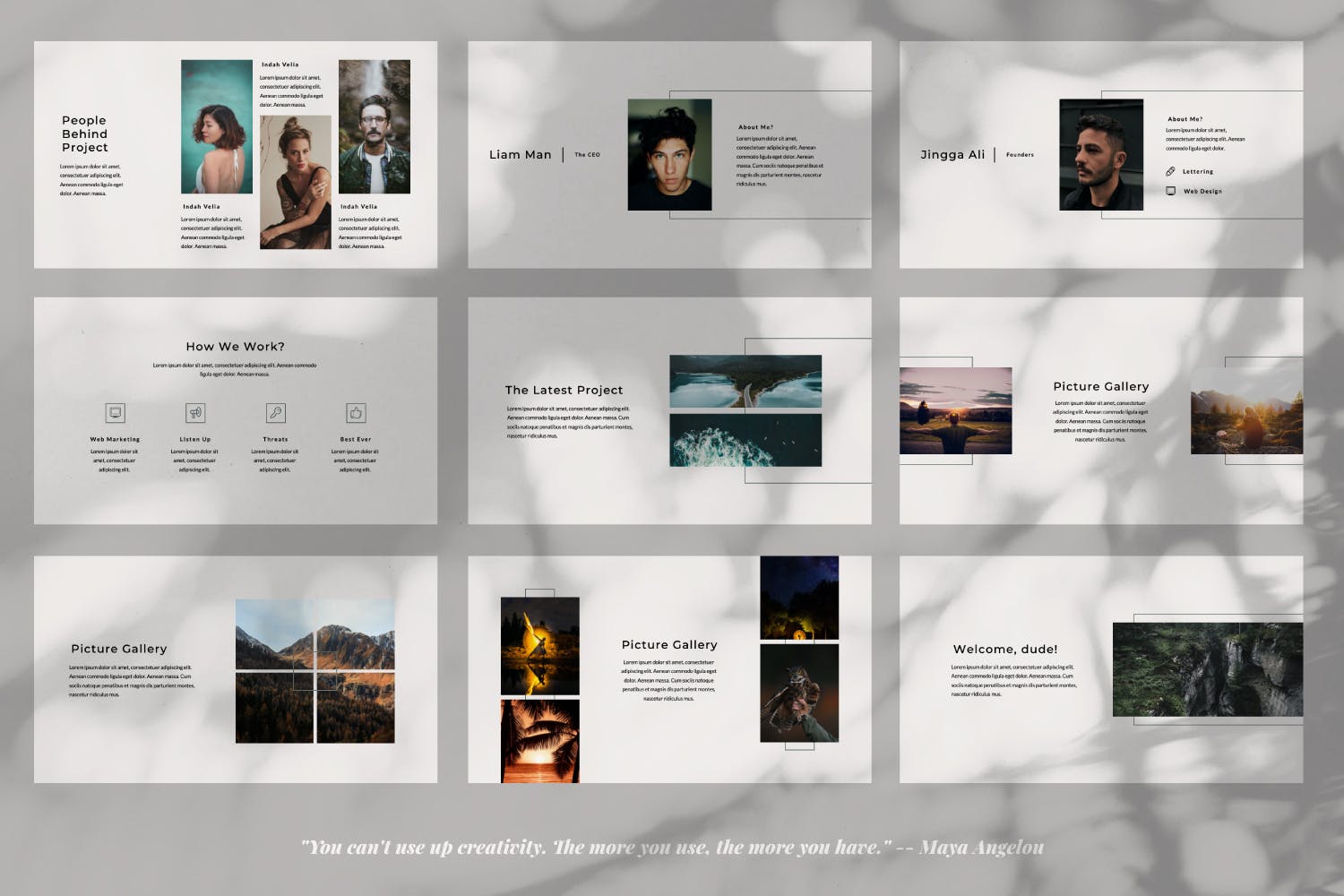The height and width of the screenshot is (896, 1344).
Task: Click the 'How We Work?' heading
Action: (235, 347)
